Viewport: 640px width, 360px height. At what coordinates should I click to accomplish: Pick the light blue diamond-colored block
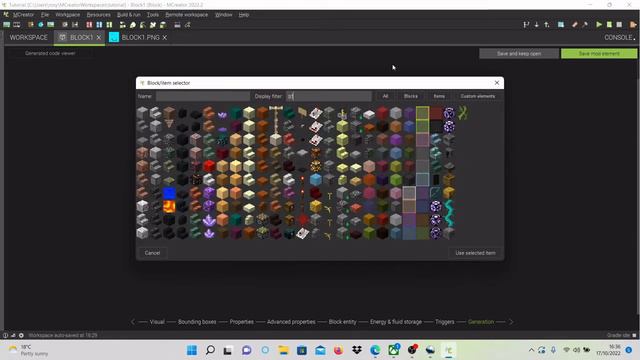pyautogui.click(x=316, y=179)
